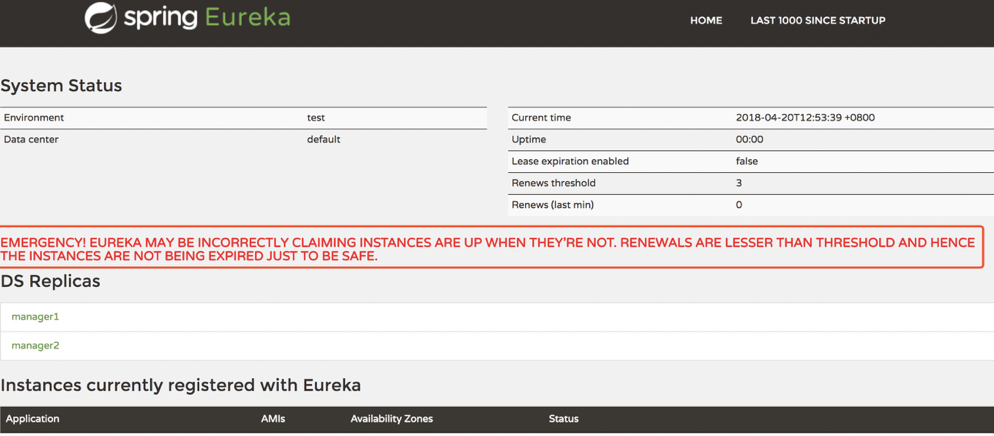Click the AMIs column header
This screenshot has width=994, height=436.
[273, 419]
